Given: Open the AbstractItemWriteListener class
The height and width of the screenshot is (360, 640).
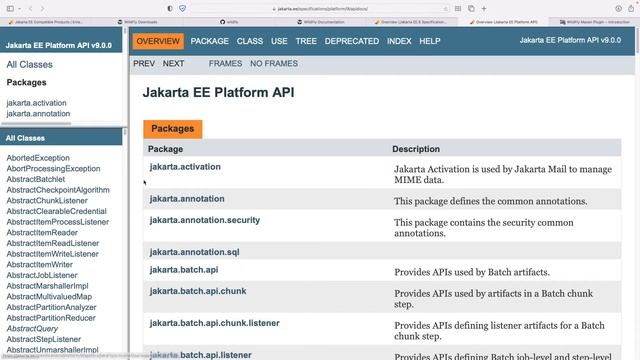Looking at the screenshot, I should [x=52, y=254].
